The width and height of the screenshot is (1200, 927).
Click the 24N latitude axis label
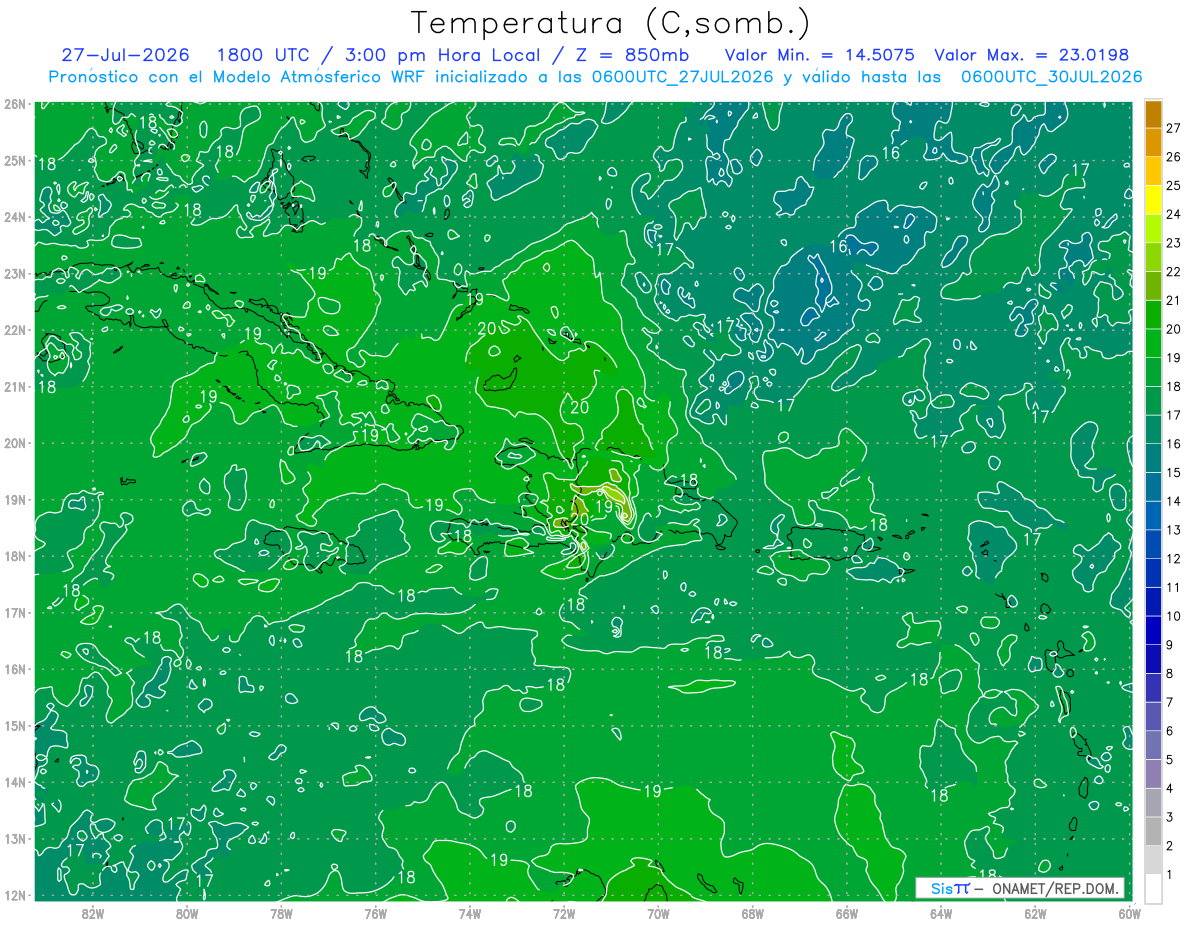(x=14, y=217)
